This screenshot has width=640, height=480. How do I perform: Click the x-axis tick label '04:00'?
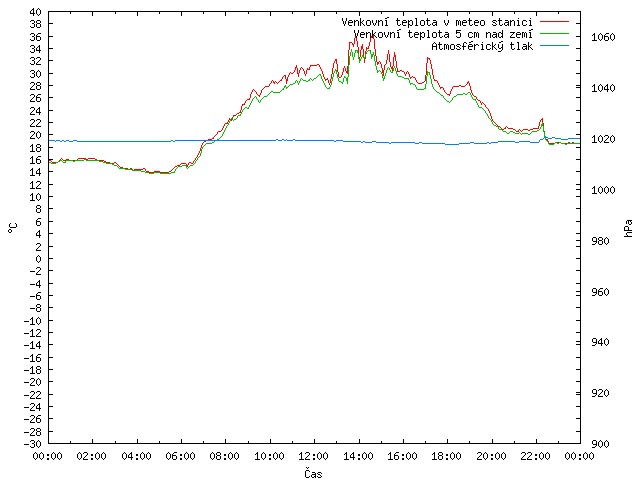(136, 456)
